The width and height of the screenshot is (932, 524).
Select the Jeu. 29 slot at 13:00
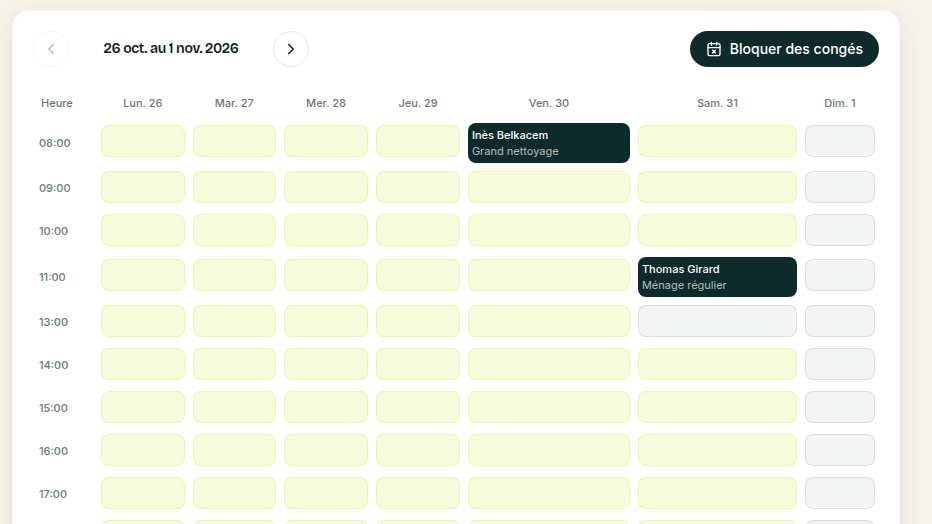(418, 321)
